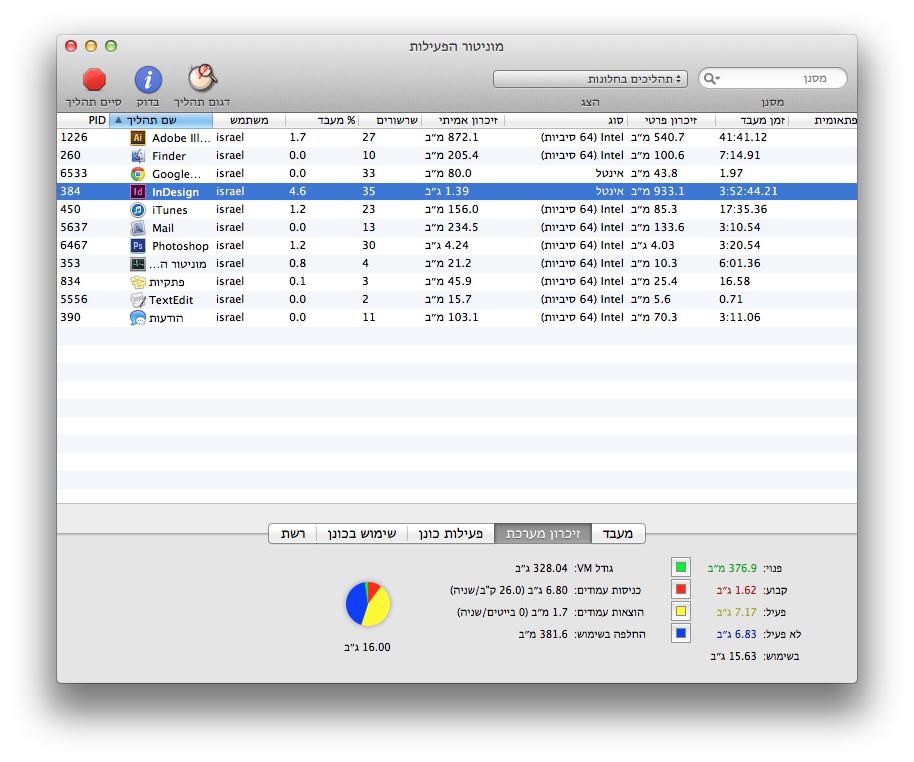Click the Sample Process magnifier icon
The image size is (914, 762).
pos(202,78)
